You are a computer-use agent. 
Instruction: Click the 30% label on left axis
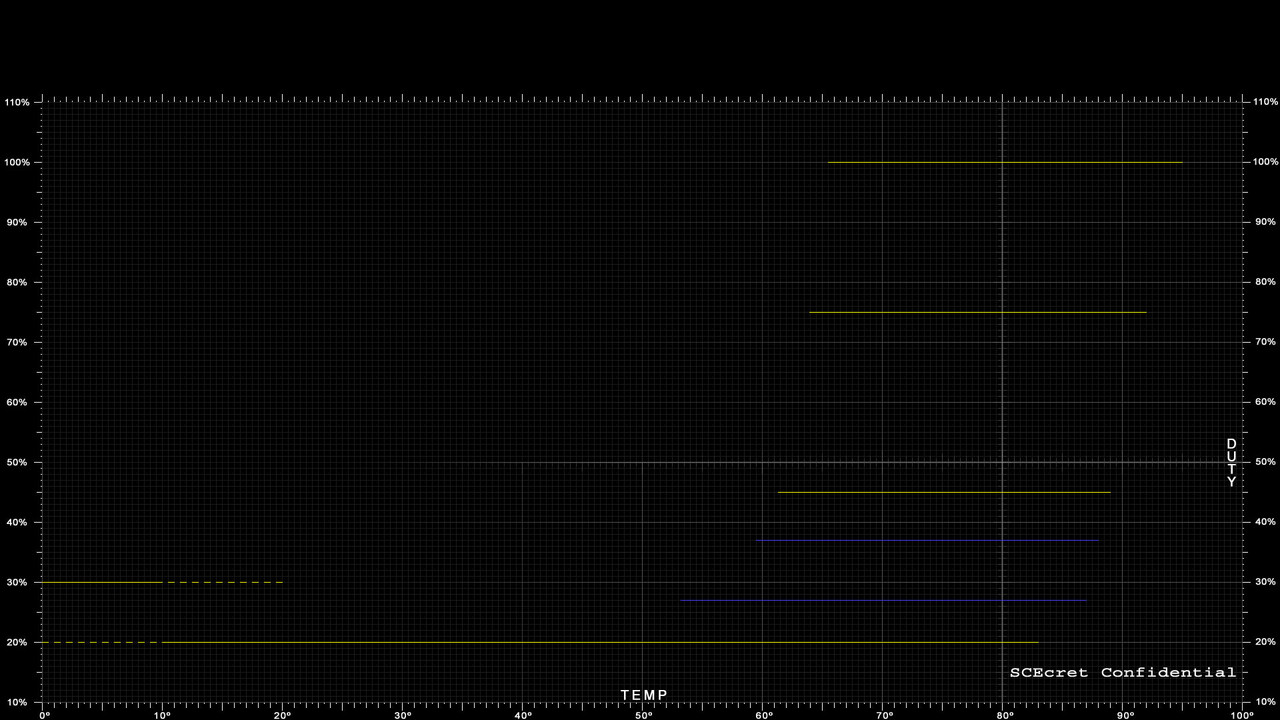19,582
